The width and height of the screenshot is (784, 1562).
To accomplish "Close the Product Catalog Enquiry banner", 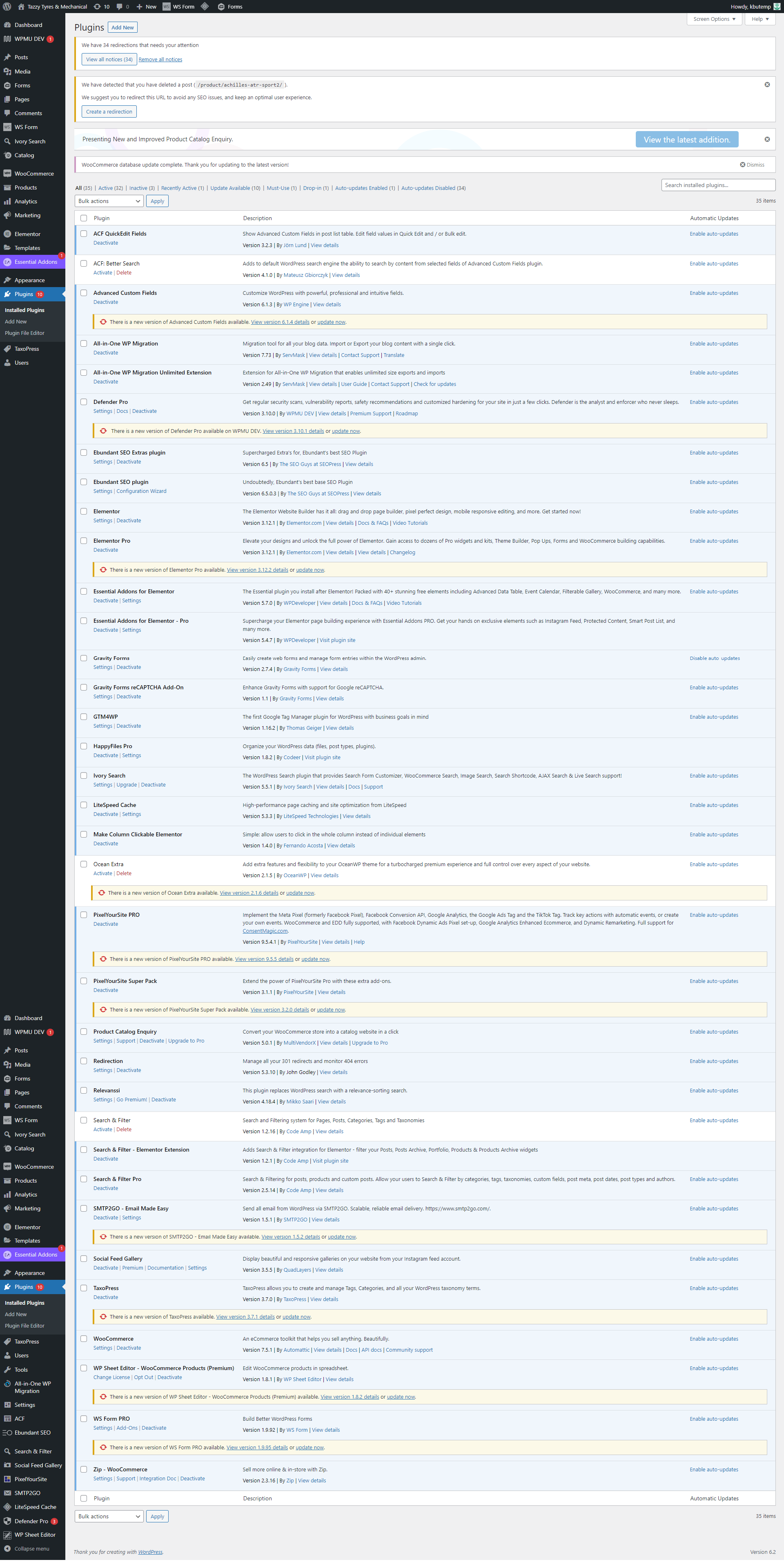I will [766, 140].
